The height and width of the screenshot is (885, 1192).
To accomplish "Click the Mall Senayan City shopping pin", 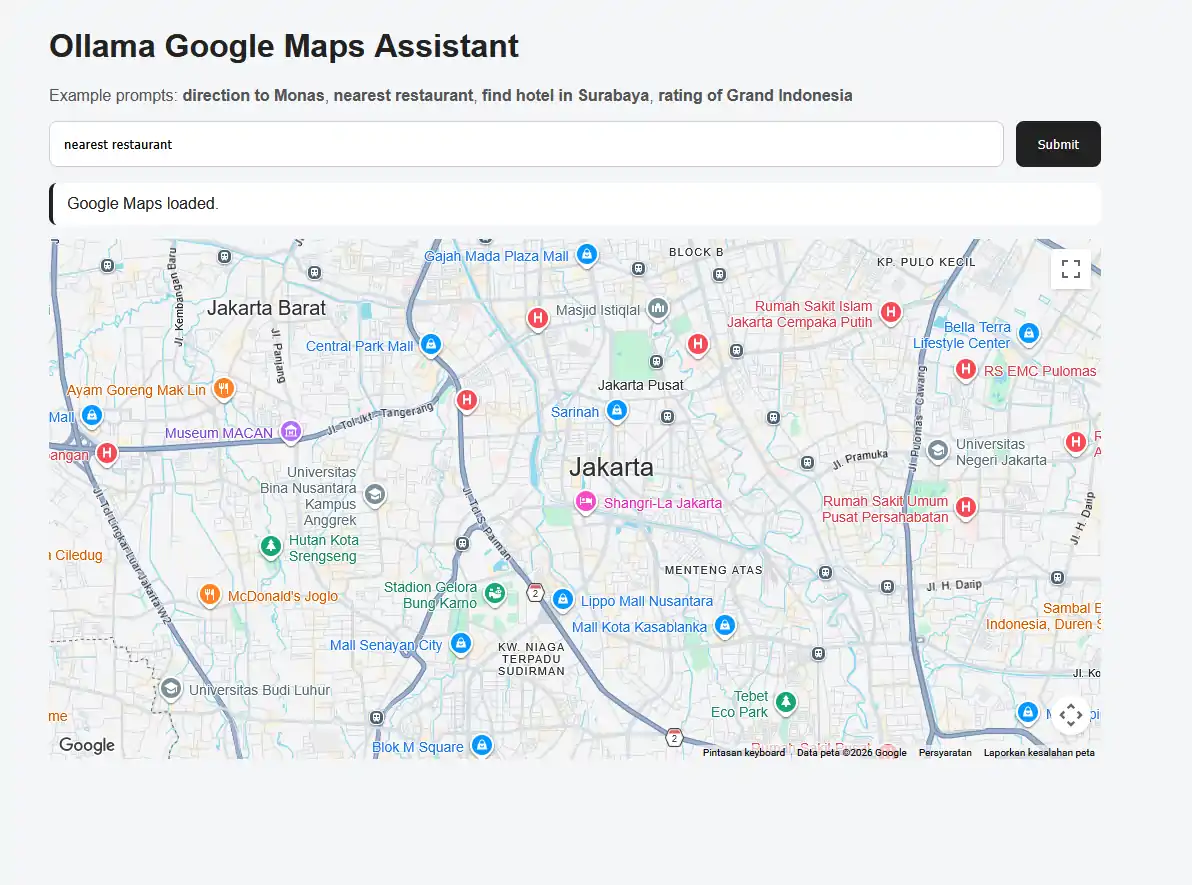I will [460, 643].
